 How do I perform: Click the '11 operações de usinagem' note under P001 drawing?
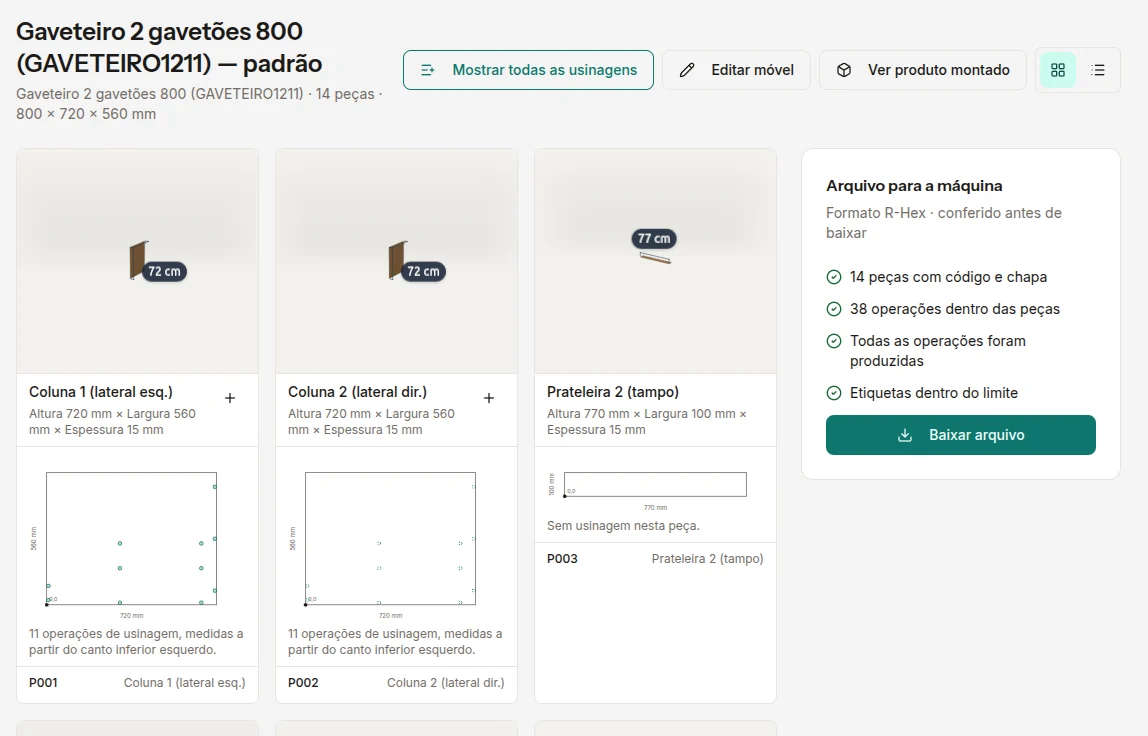coord(136,642)
